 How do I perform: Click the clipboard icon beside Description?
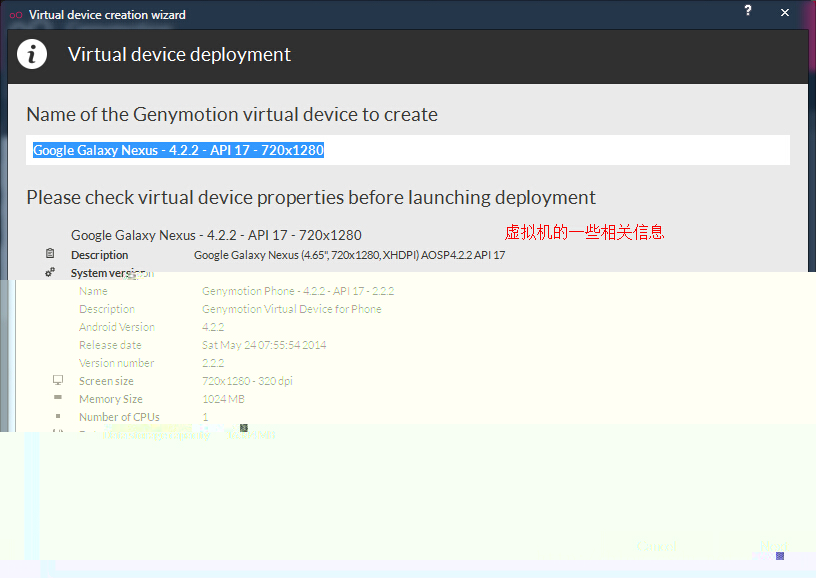point(50,253)
